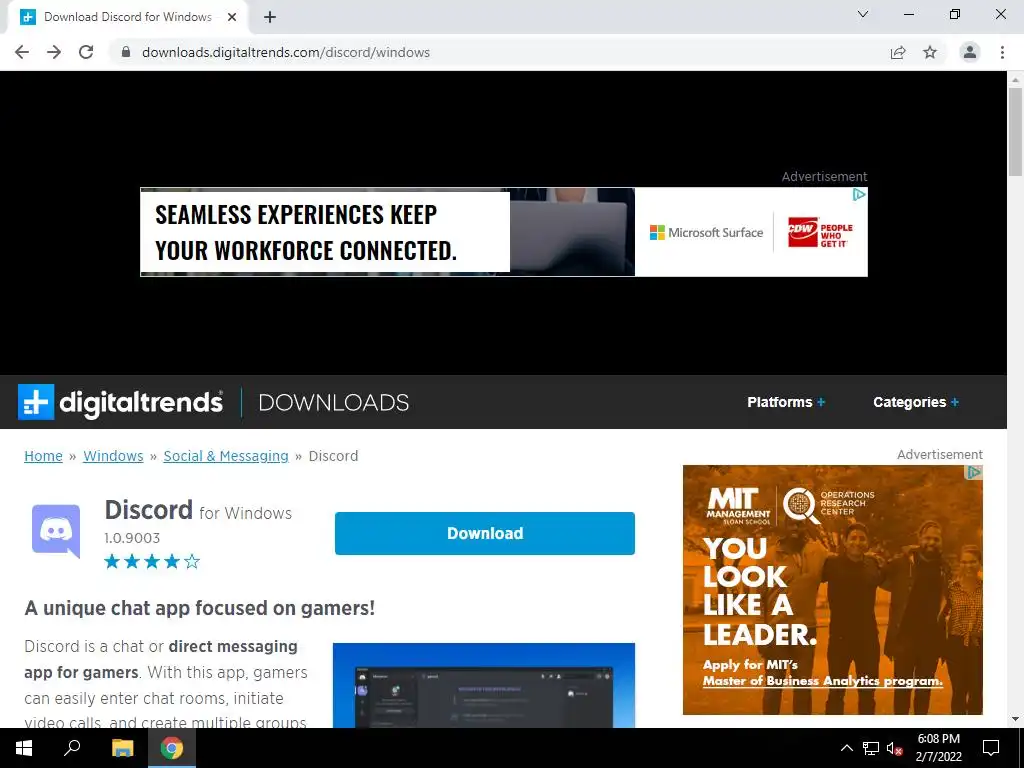
Task: Click the Discord version number 1.0.9003
Action: pos(132,538)
